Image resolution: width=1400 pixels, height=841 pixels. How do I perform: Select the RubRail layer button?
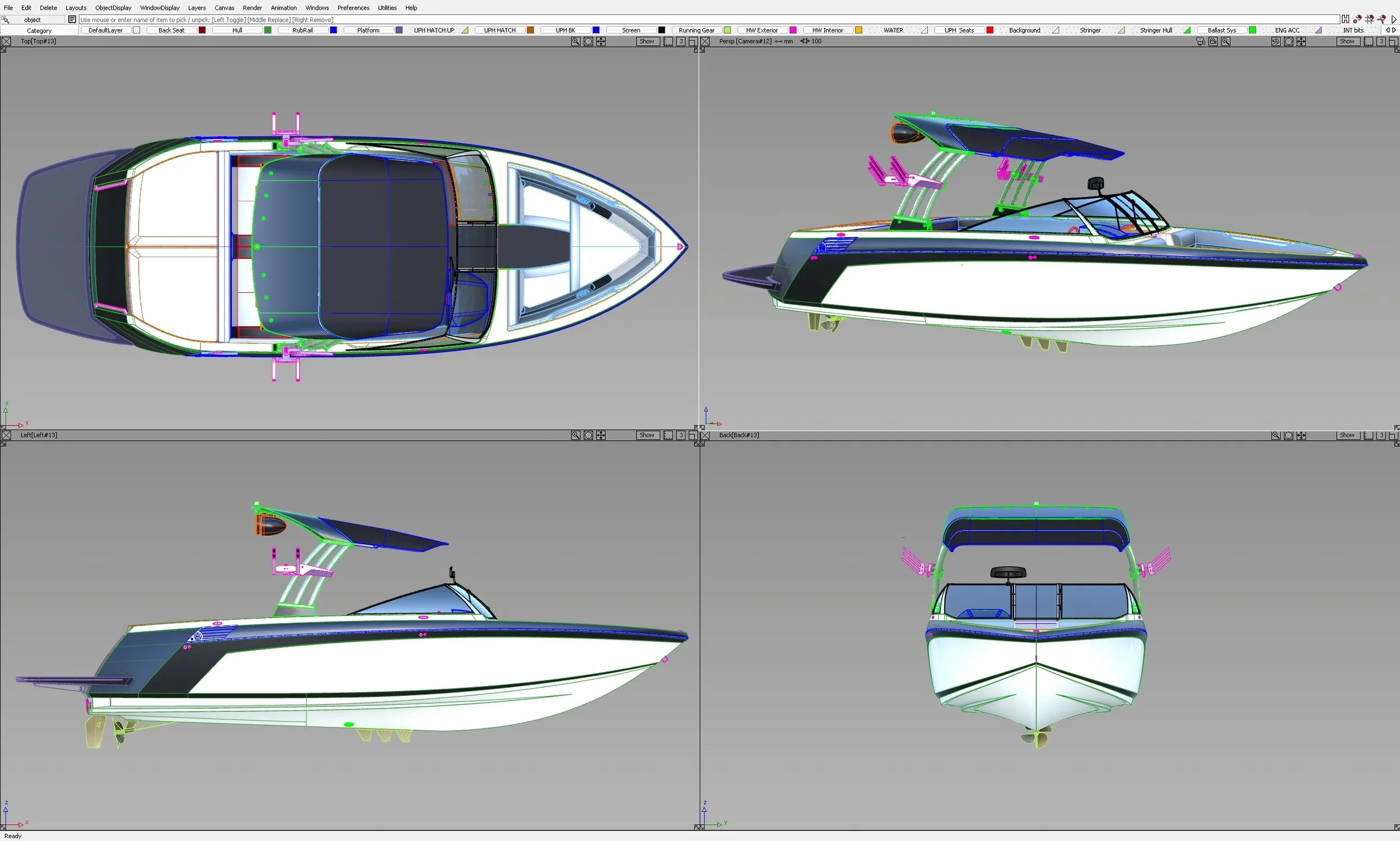point(302,30)
